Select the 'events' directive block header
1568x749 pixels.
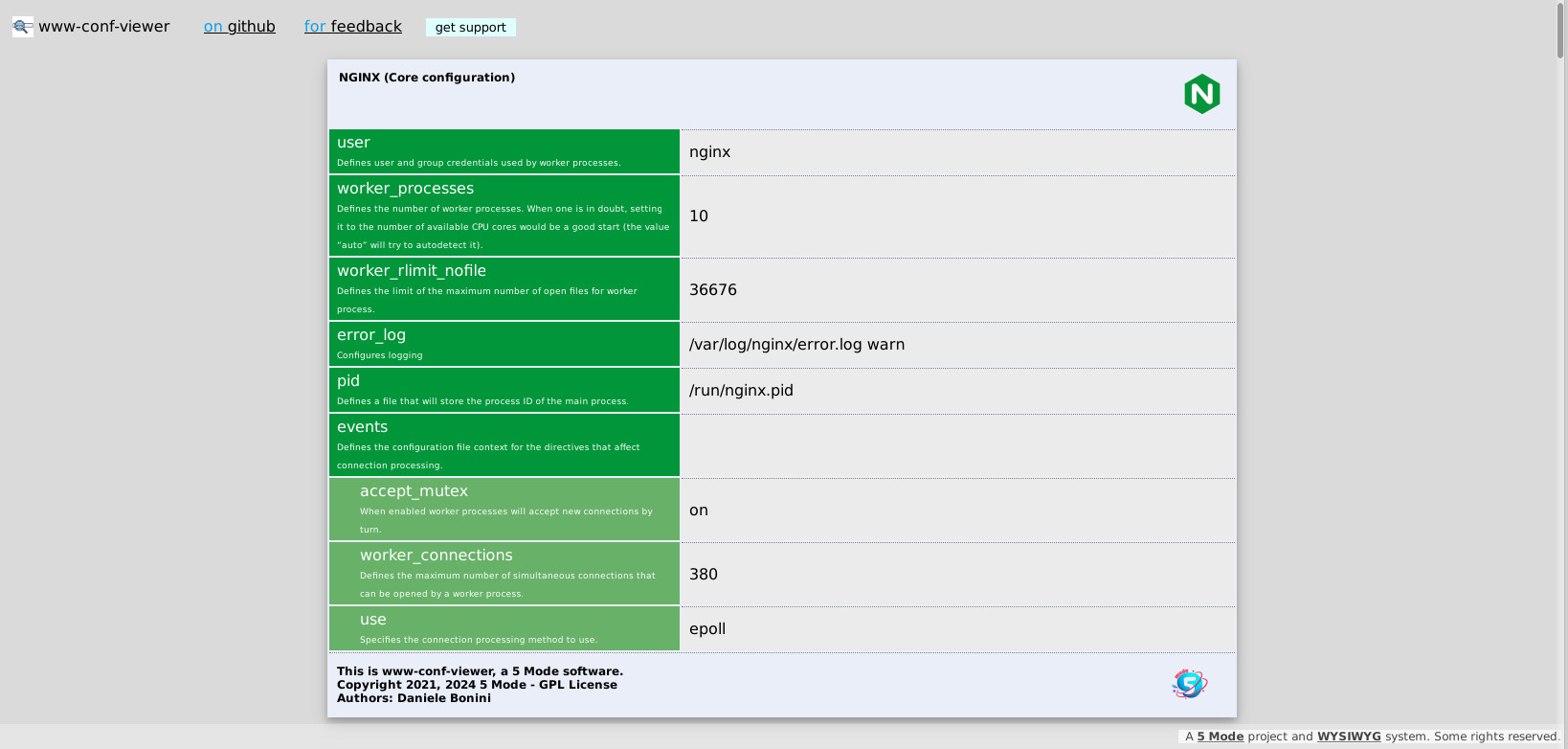tap(504, 445)
